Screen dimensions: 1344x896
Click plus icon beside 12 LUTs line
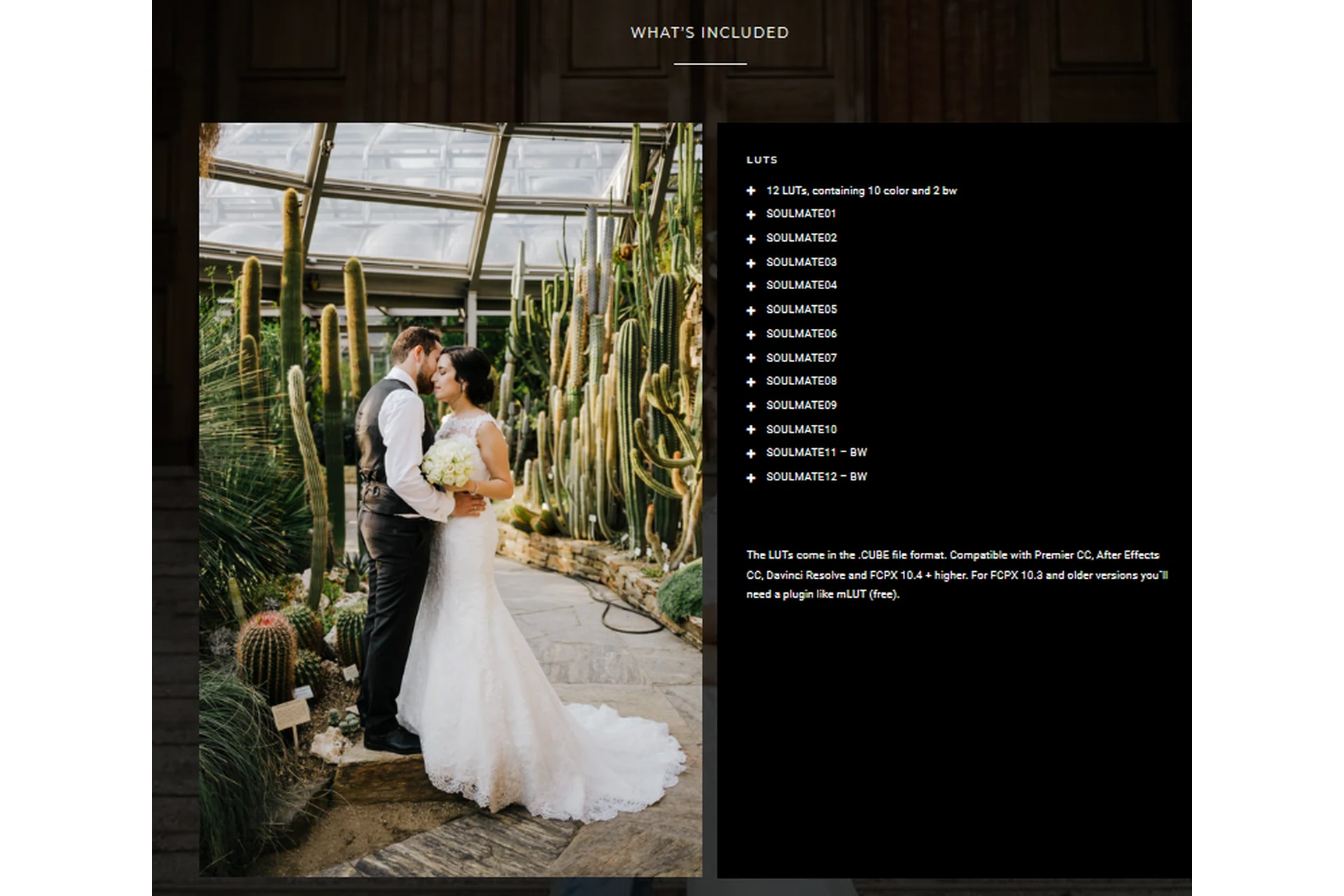click(750, 190)
